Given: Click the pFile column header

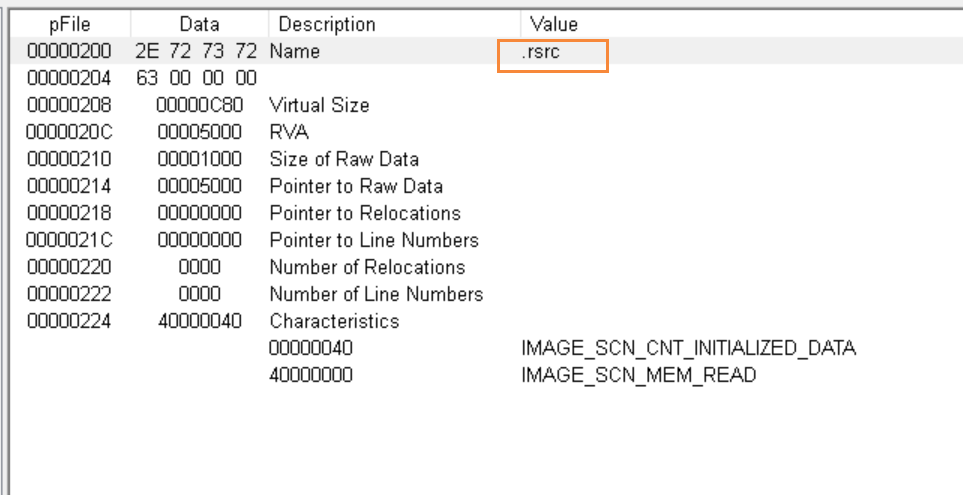Looking at the screenshot, I should pyautogui.click(x=69, y=24).
